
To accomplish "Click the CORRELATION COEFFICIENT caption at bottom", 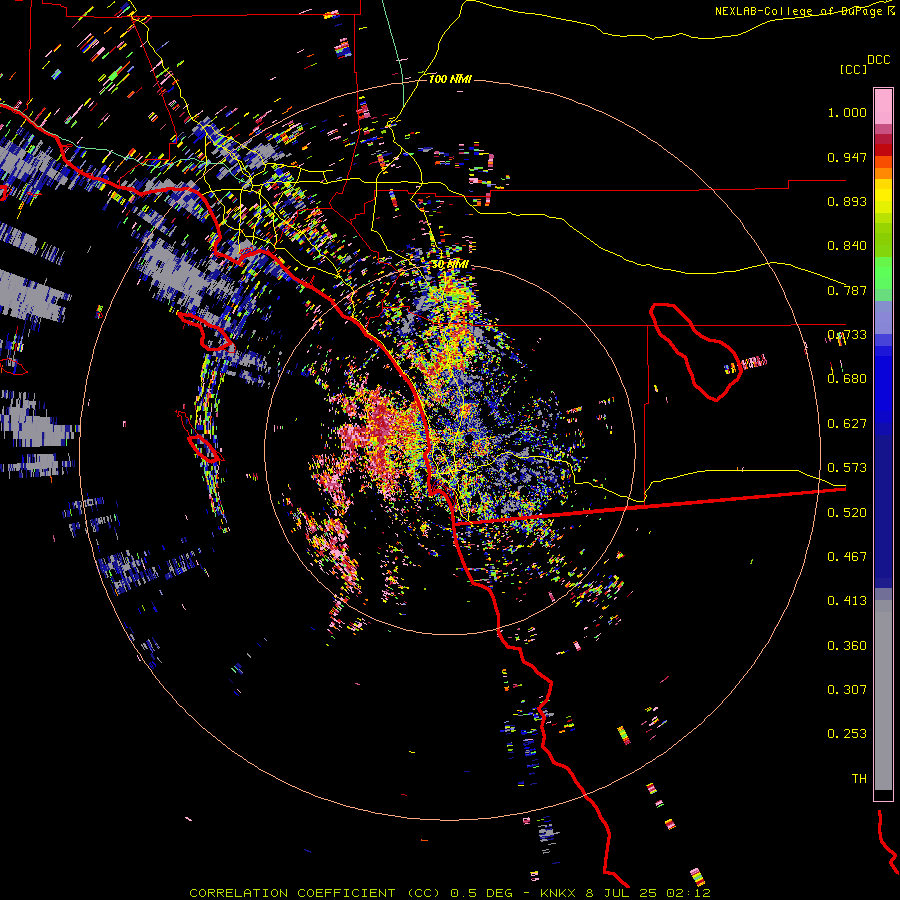I will 450,893.
